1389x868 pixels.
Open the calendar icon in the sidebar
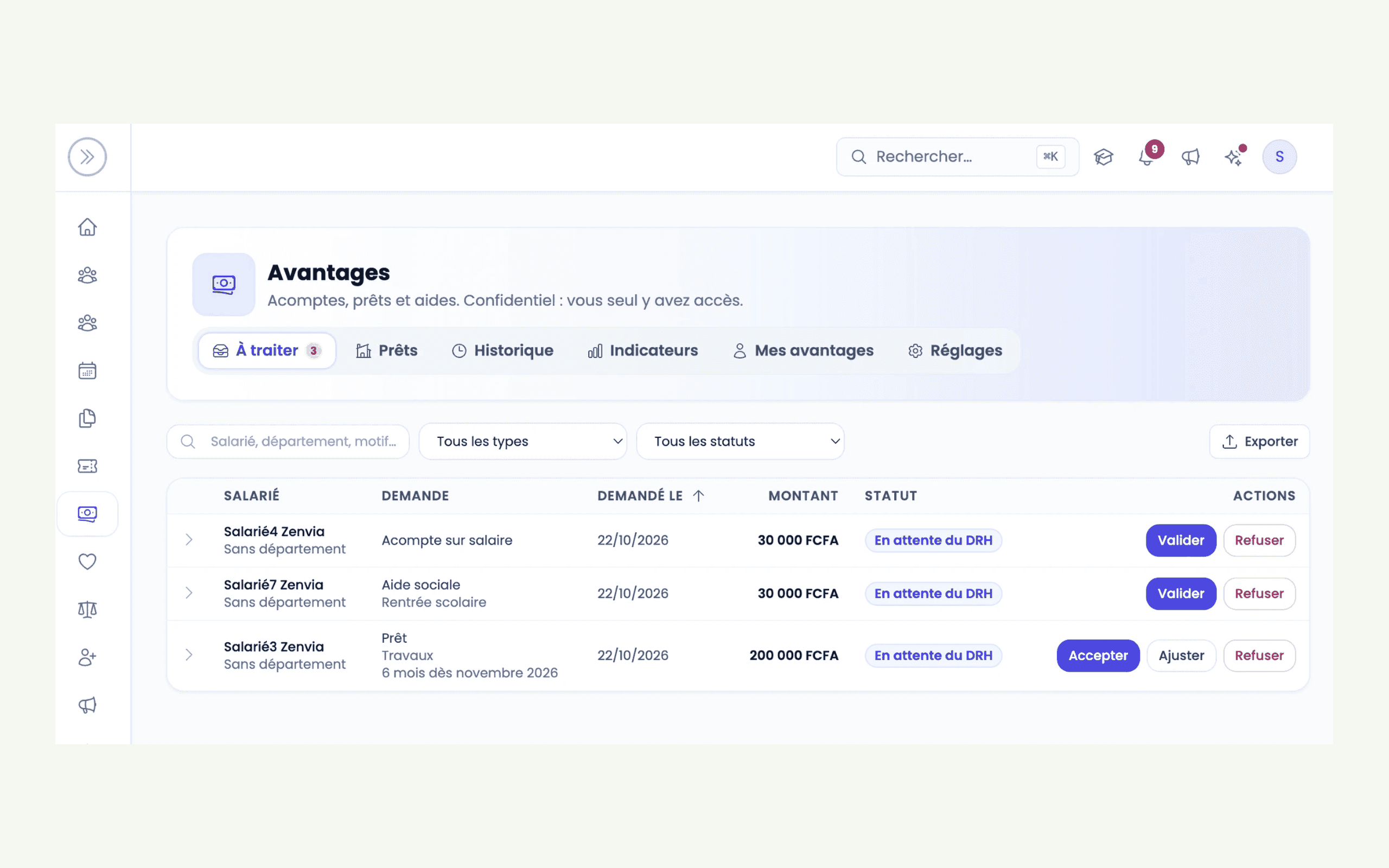tap(87, 371)
